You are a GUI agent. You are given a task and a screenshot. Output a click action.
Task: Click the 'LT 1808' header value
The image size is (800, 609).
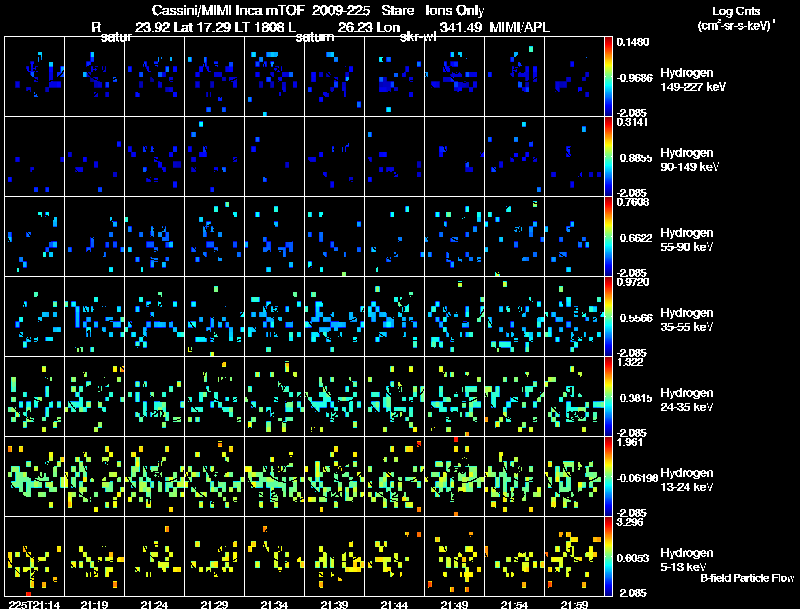pyautogui.click(x=259, y=28)
